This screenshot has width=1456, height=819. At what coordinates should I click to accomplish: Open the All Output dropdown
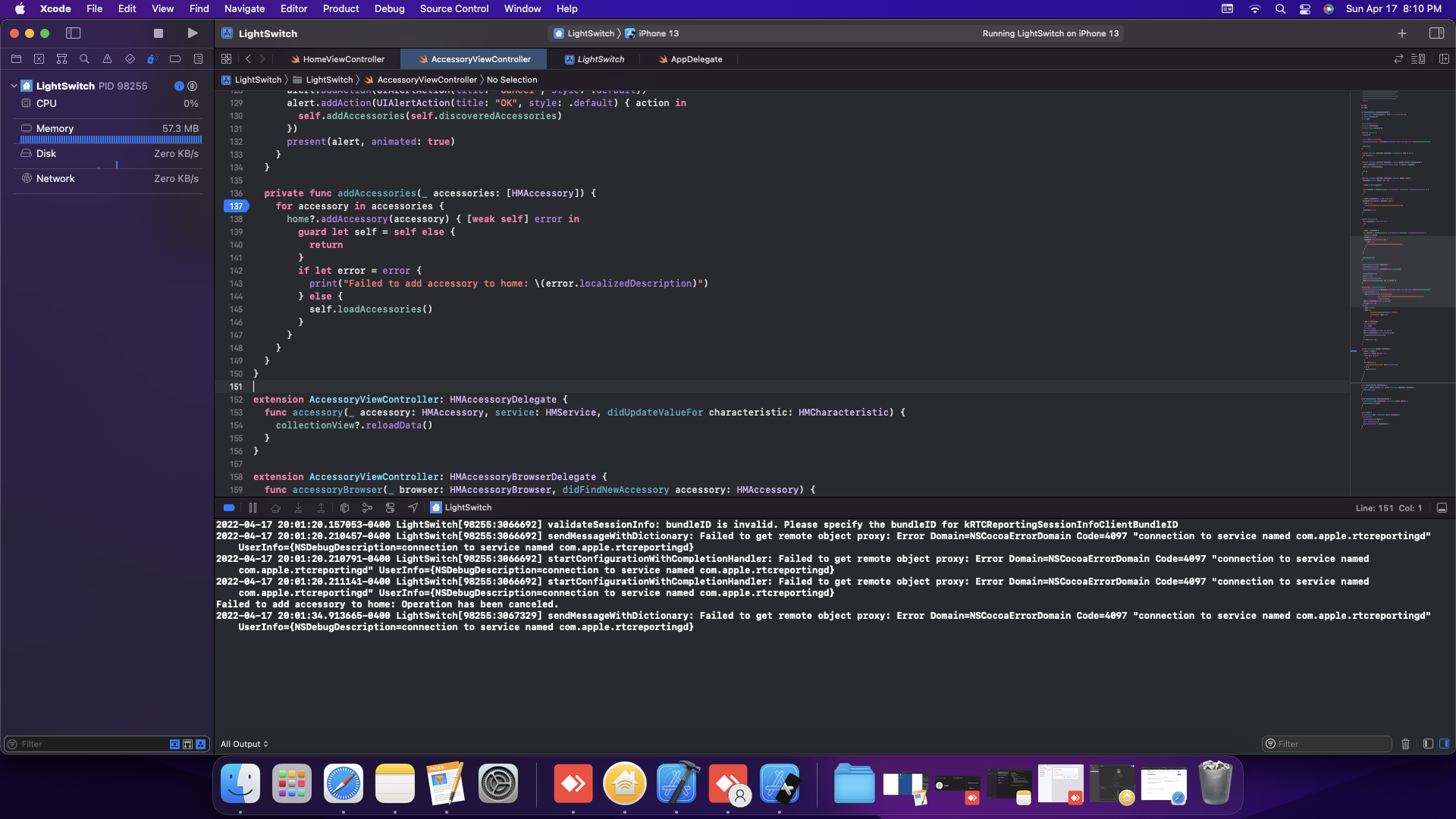(x=244, y=744)
